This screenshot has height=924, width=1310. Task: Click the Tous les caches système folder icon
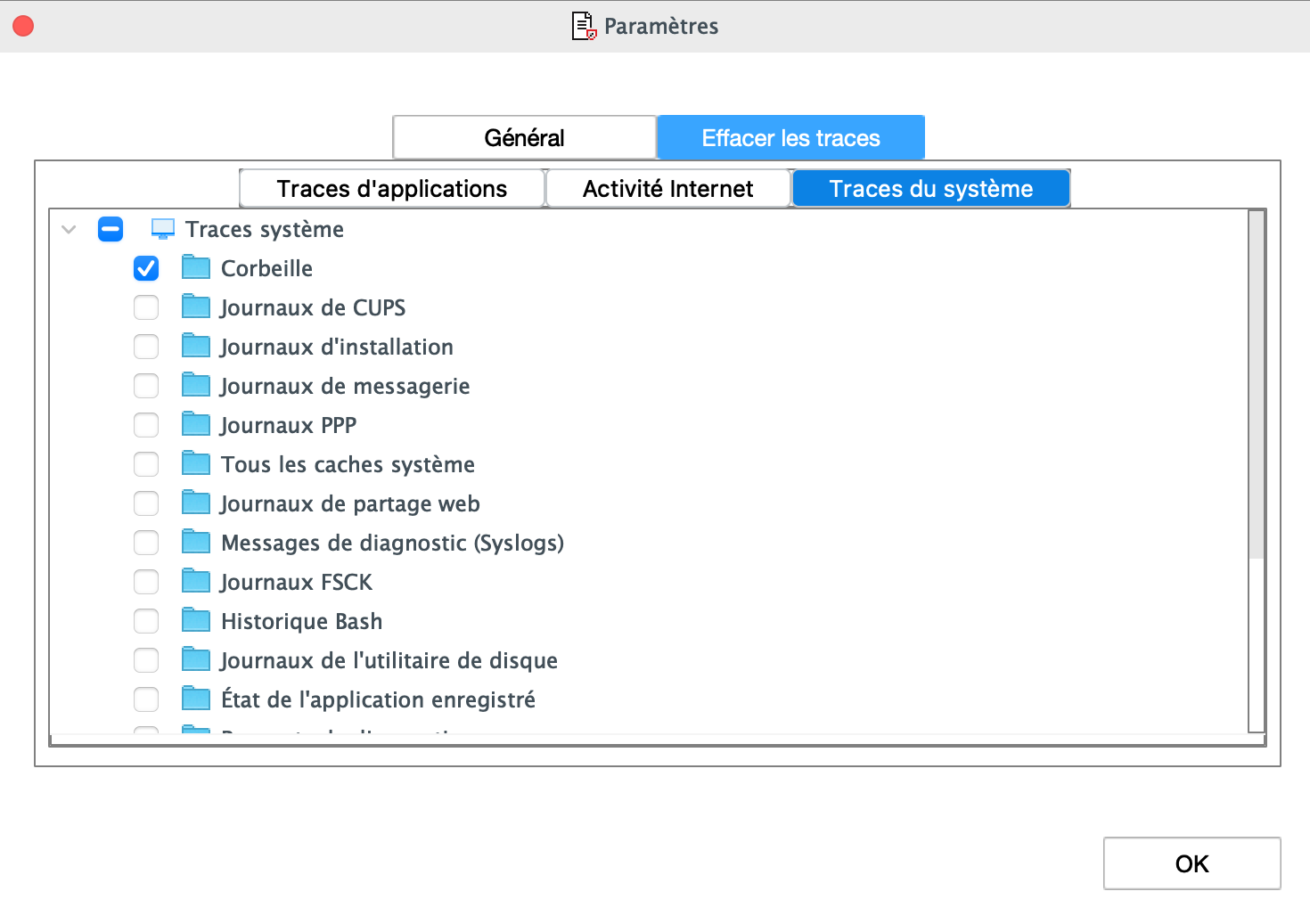(x=196, y=463)
